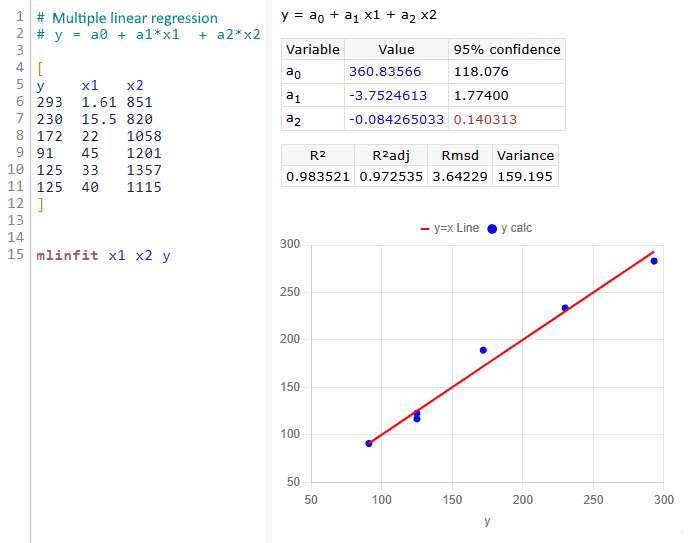Click the "R²adj" column header
The height and width of the screenshot is (543, 692).
[391, 155]
